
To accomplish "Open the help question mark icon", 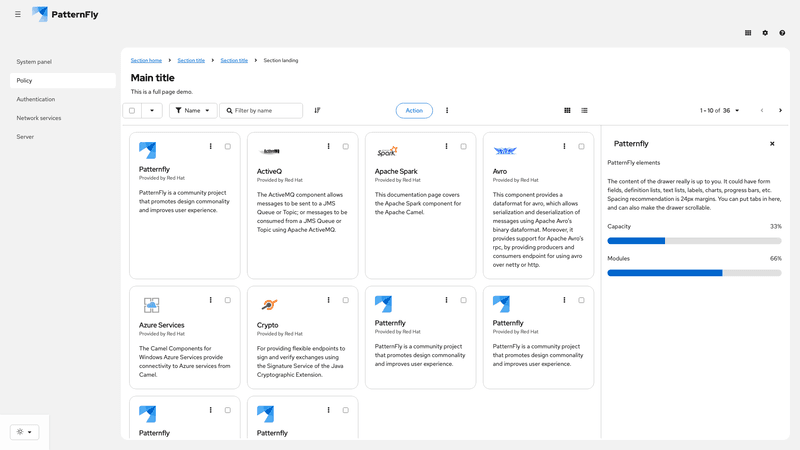I will point(782,33).
